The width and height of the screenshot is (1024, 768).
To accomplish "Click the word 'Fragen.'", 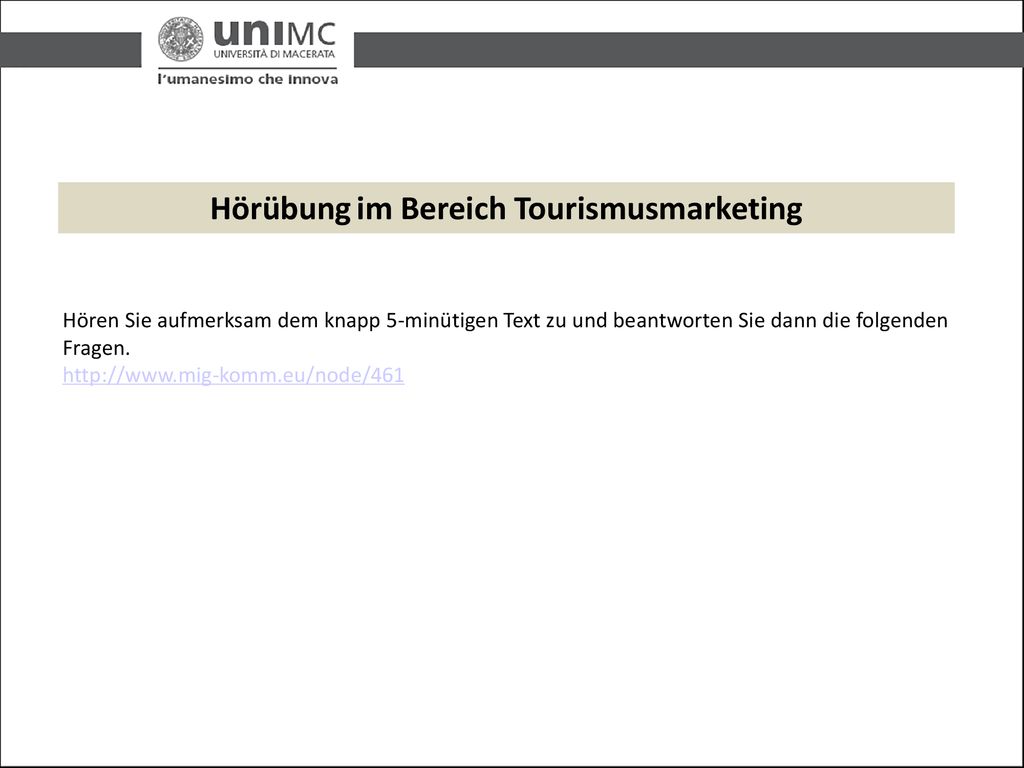I will click(96, 348).
